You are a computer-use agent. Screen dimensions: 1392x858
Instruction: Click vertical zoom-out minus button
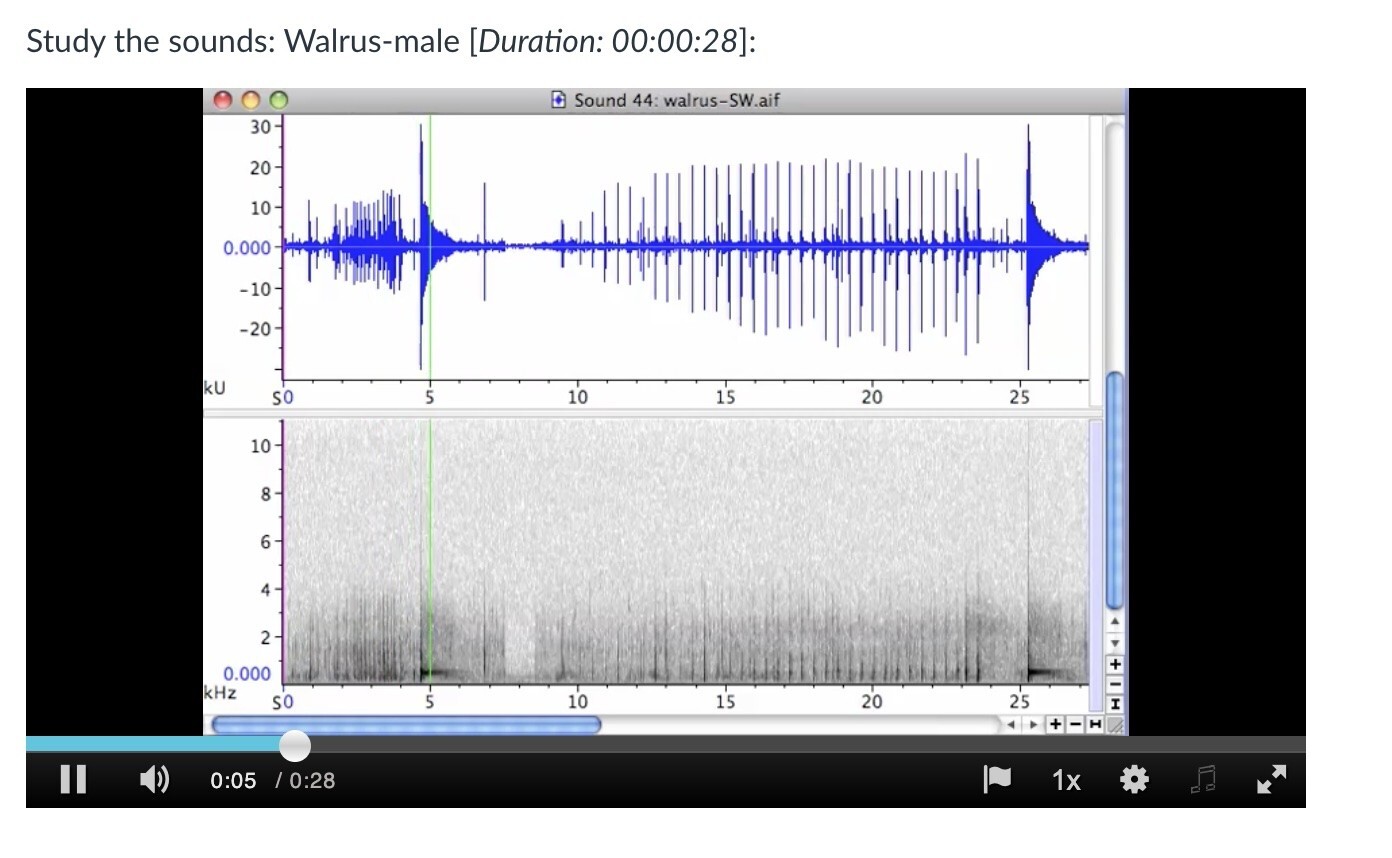coord(1115,684)
